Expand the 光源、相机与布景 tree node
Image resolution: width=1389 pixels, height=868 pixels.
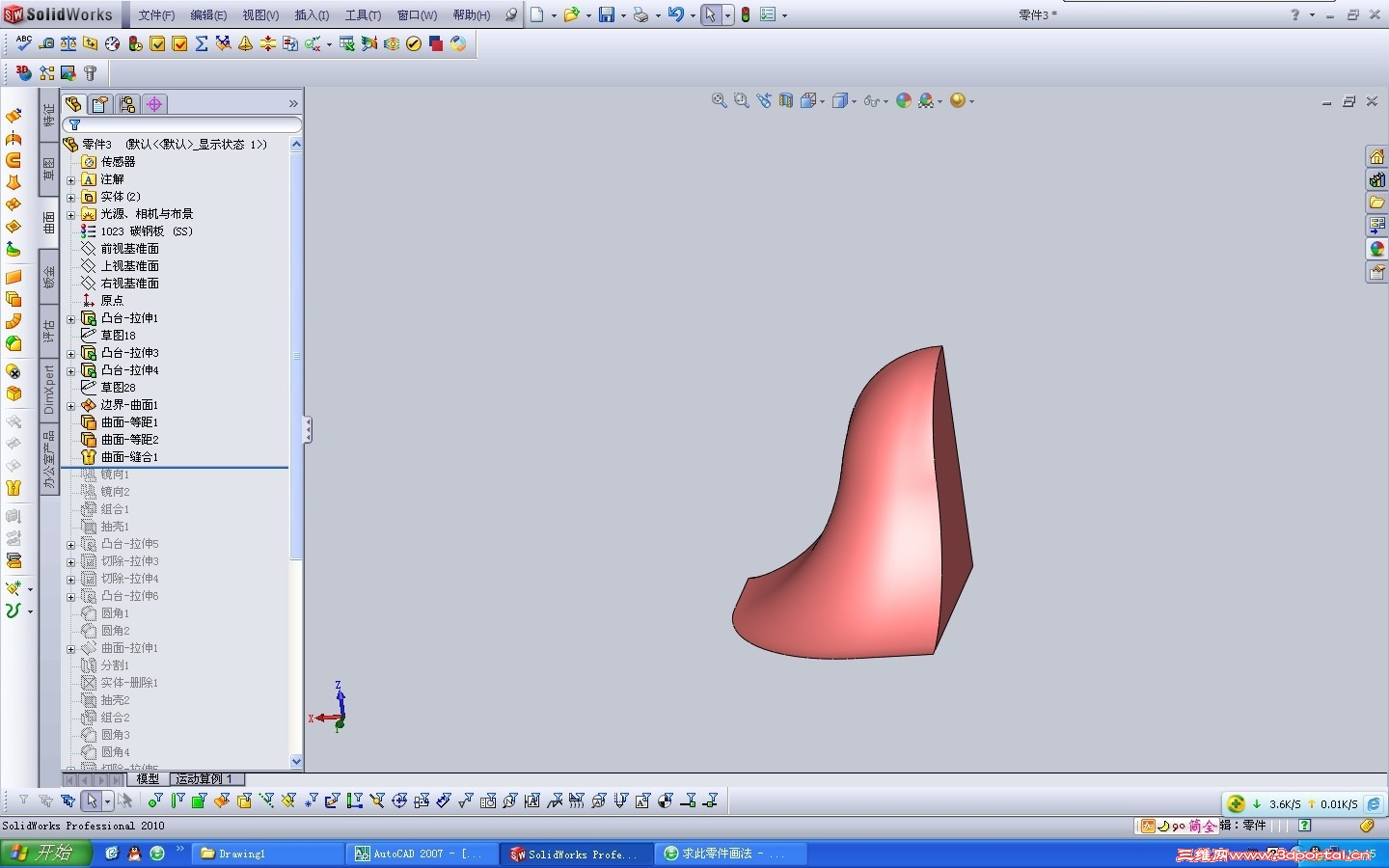pyautogui.click(x=70, y=214)
